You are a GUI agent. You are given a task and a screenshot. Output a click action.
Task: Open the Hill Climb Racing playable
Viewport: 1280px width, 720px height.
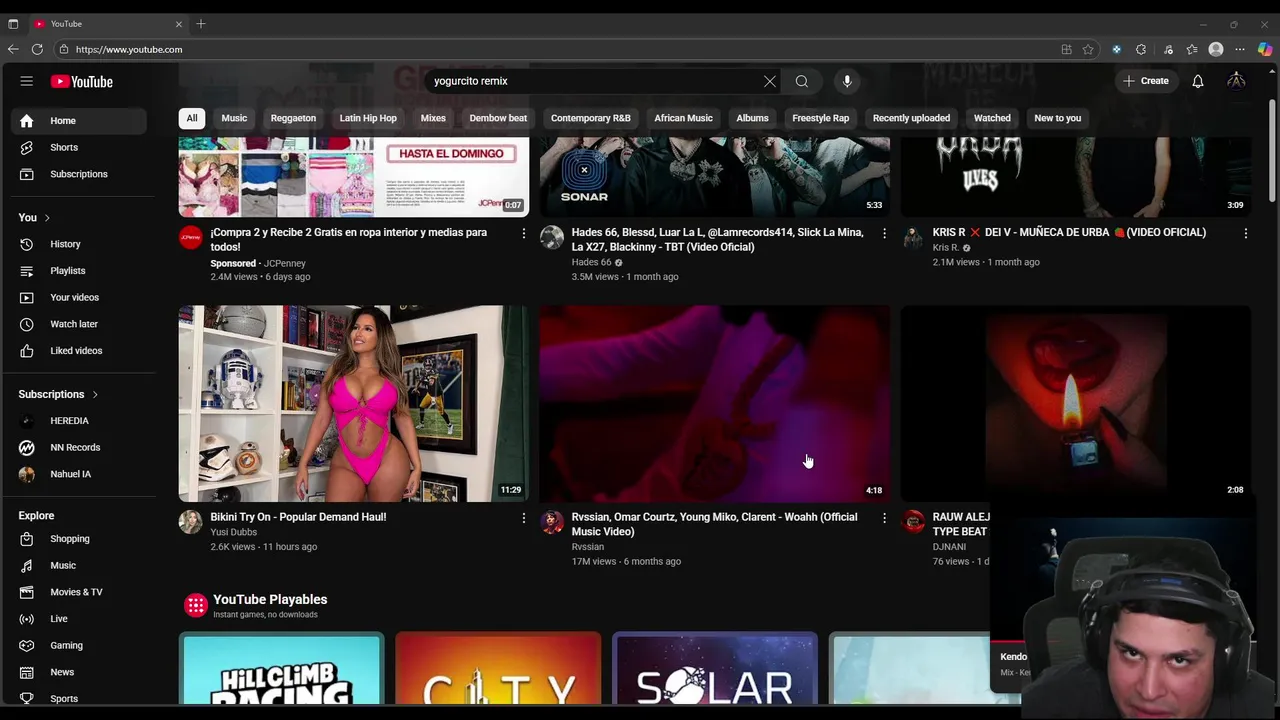pos(282,669)
